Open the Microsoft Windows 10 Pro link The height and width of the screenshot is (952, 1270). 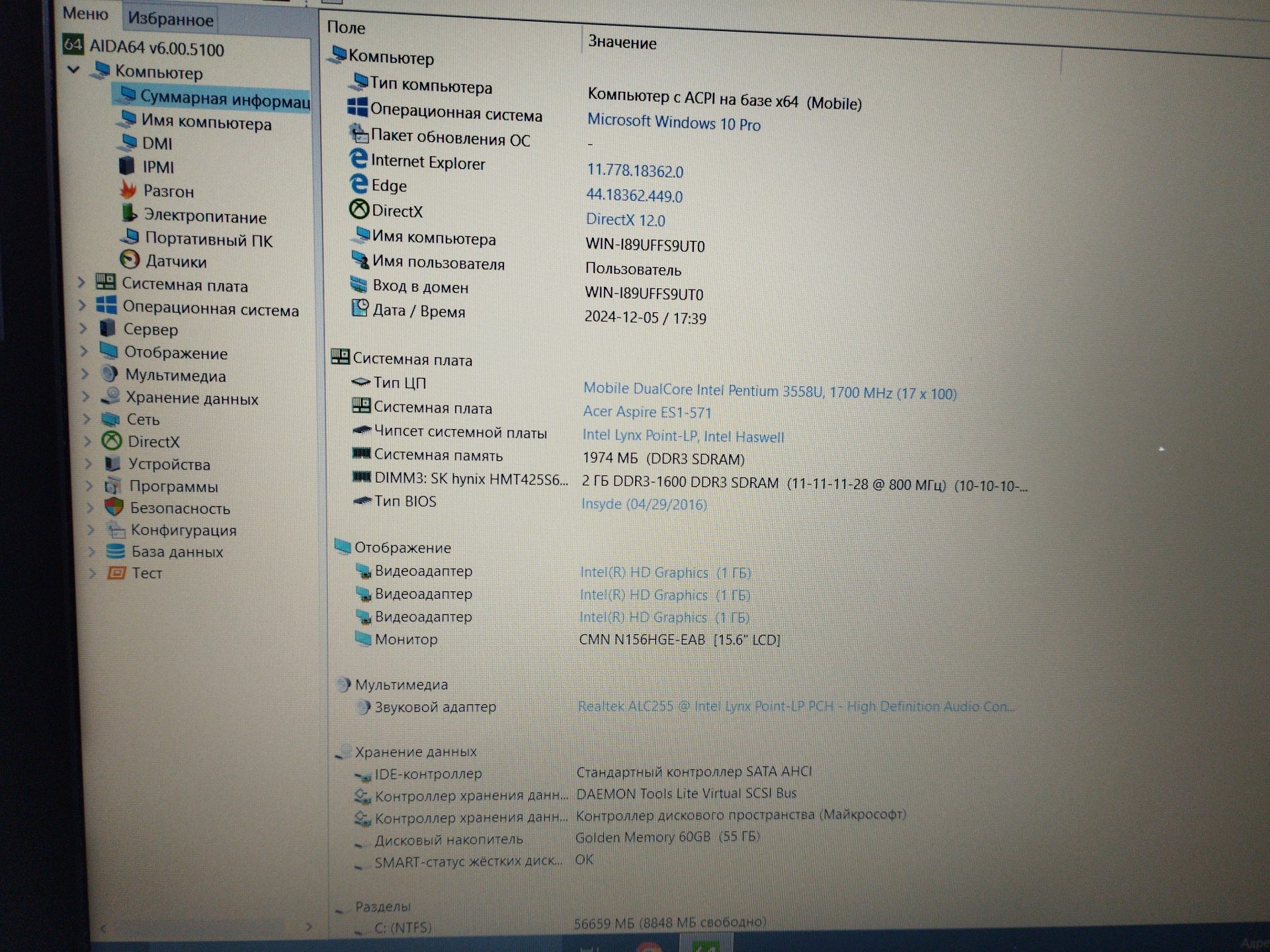coord(674,122)
